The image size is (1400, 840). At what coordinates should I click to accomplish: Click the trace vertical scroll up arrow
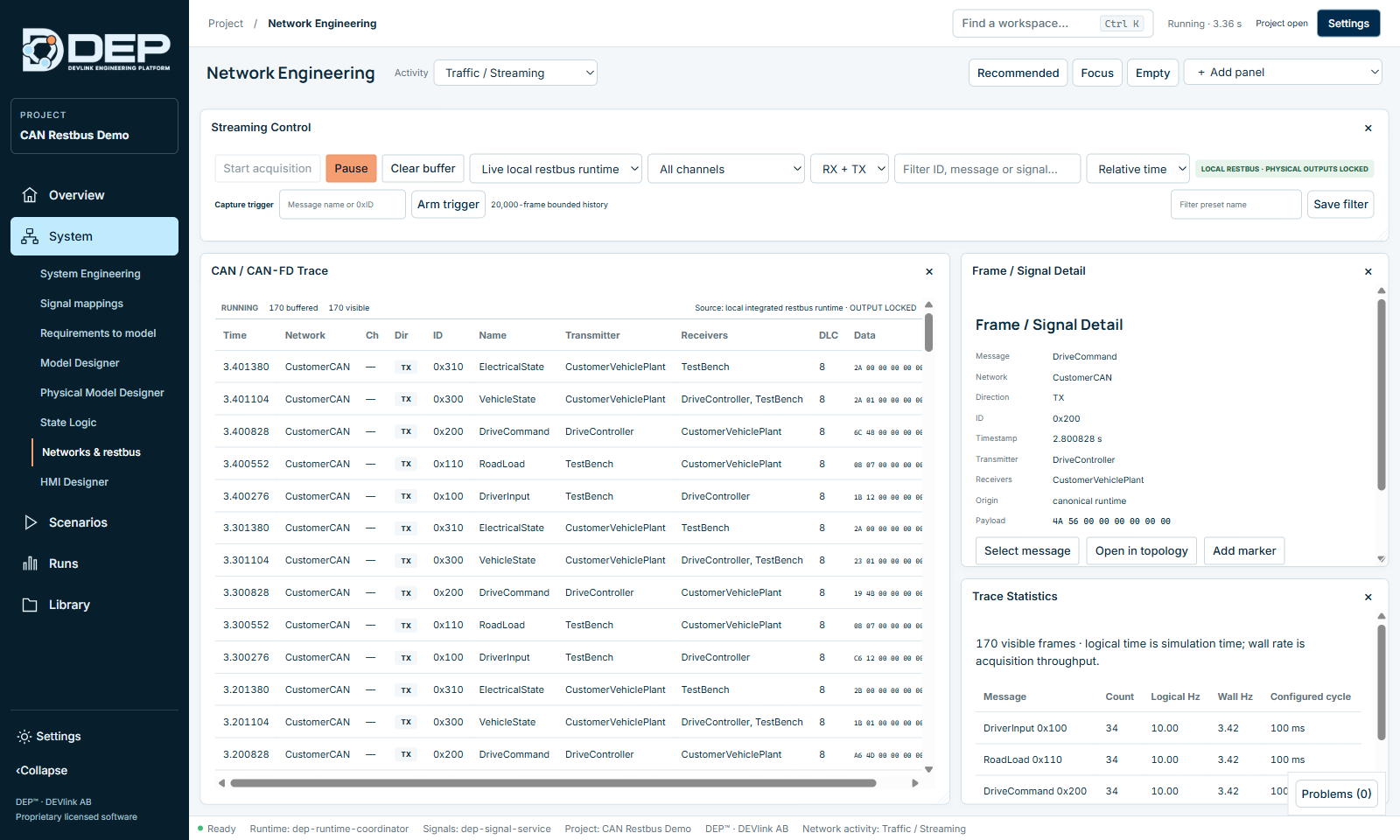click(x=929, y=304)
